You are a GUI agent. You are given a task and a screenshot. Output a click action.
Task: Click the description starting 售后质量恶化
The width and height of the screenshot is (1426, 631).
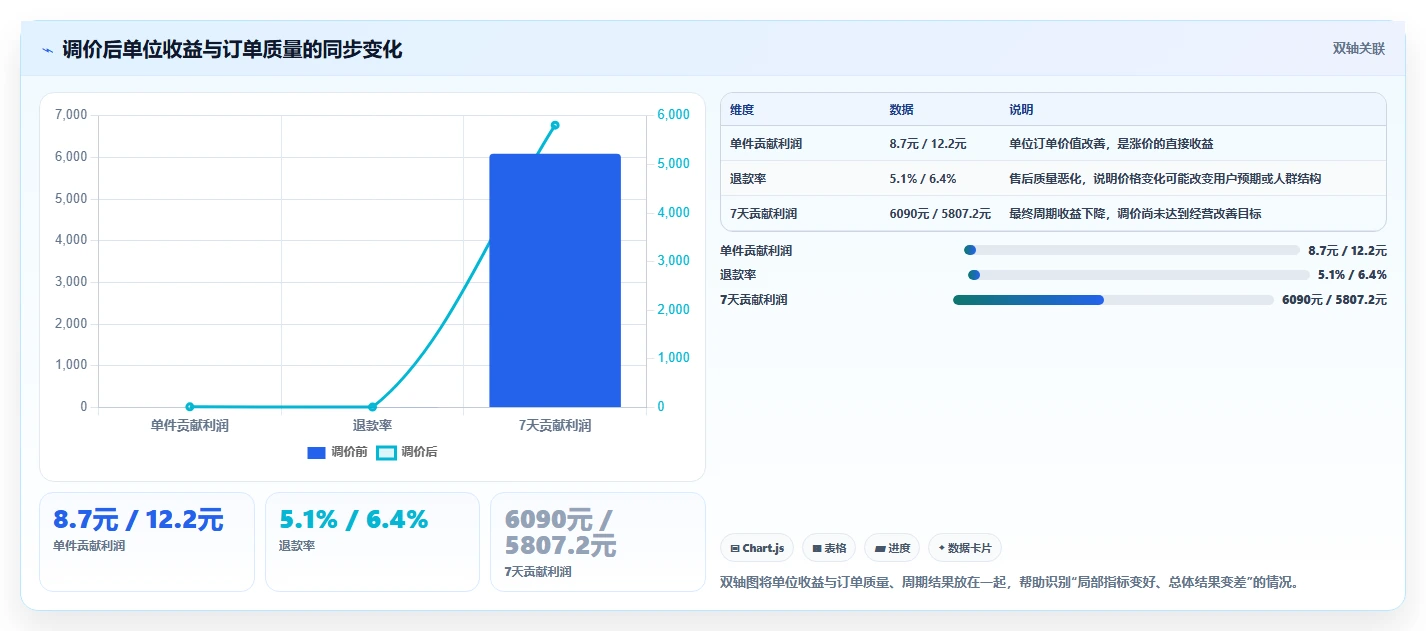click(1165, 179)
